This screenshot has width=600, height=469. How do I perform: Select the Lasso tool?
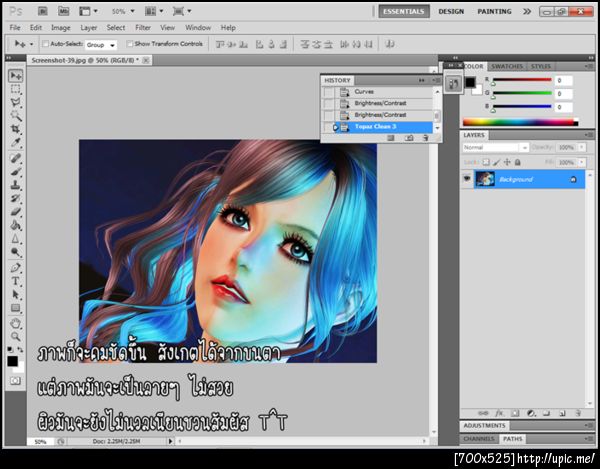point(16,103)
